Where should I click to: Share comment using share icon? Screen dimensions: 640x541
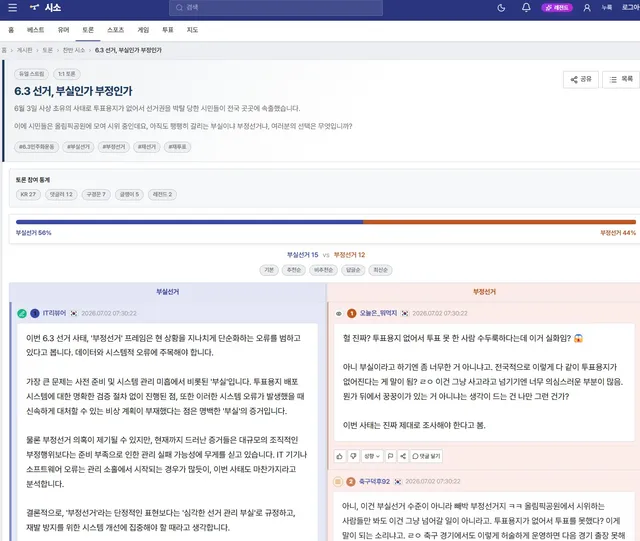click(403, 456)
